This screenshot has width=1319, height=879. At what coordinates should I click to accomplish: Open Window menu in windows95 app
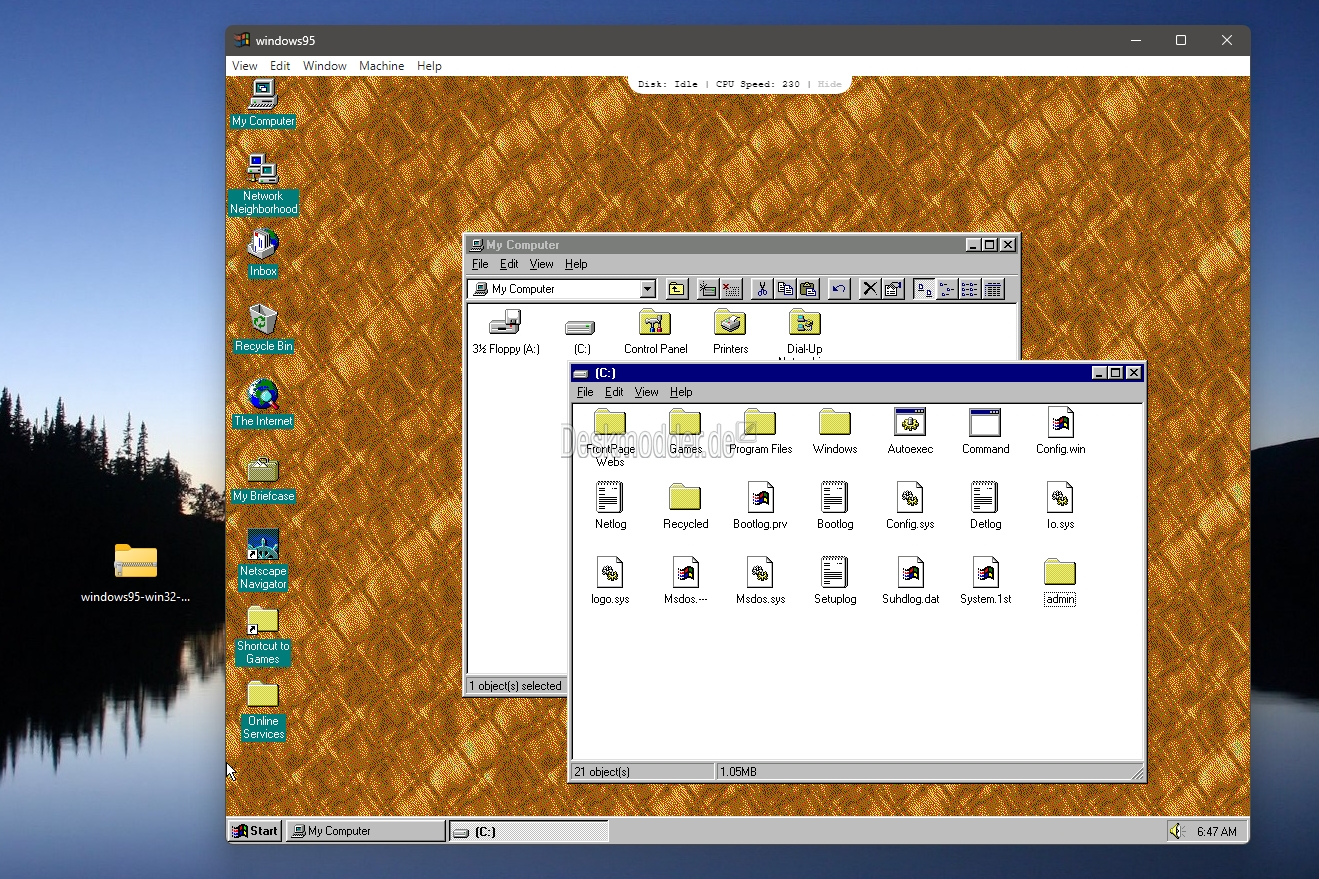click(325, 66)
